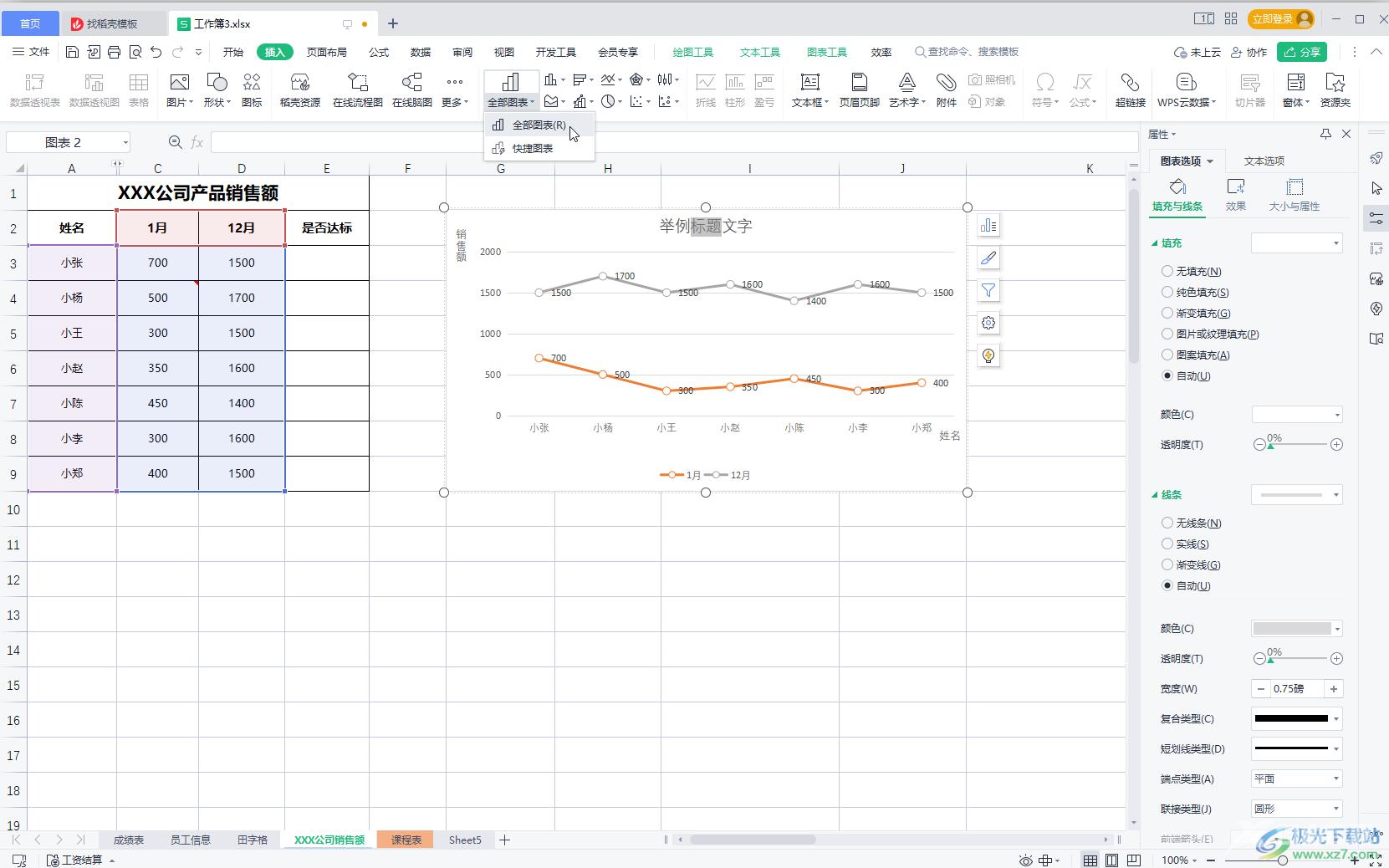
Task: Open the 联接类型(J) dropdown
Action: coord(1296,809)
